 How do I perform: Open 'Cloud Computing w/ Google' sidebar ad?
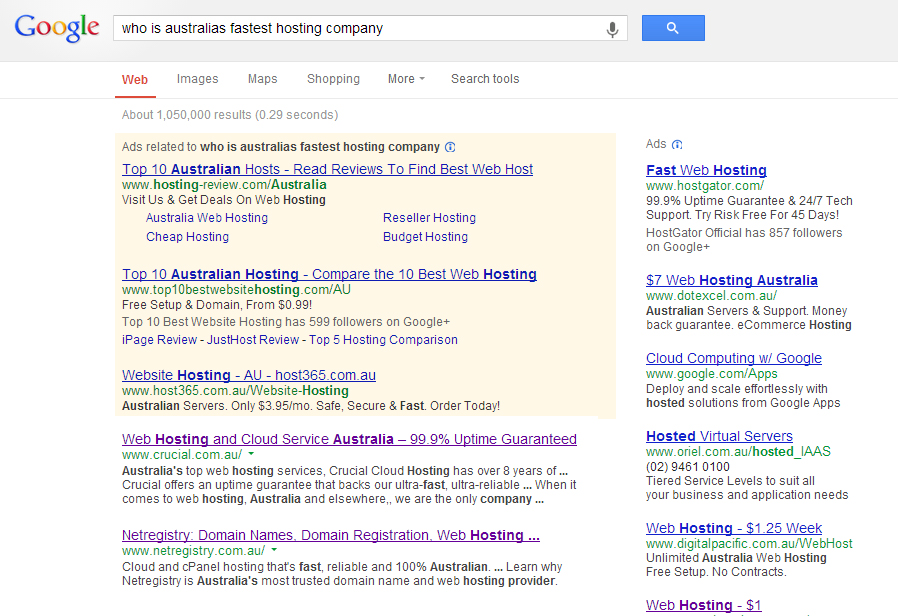(734, 358)
